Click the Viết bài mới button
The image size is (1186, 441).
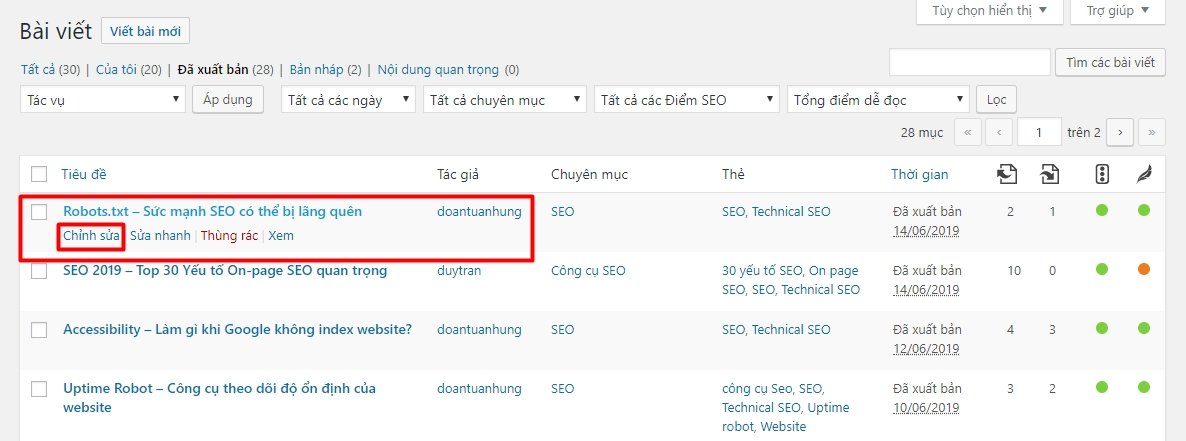[145, 31]
